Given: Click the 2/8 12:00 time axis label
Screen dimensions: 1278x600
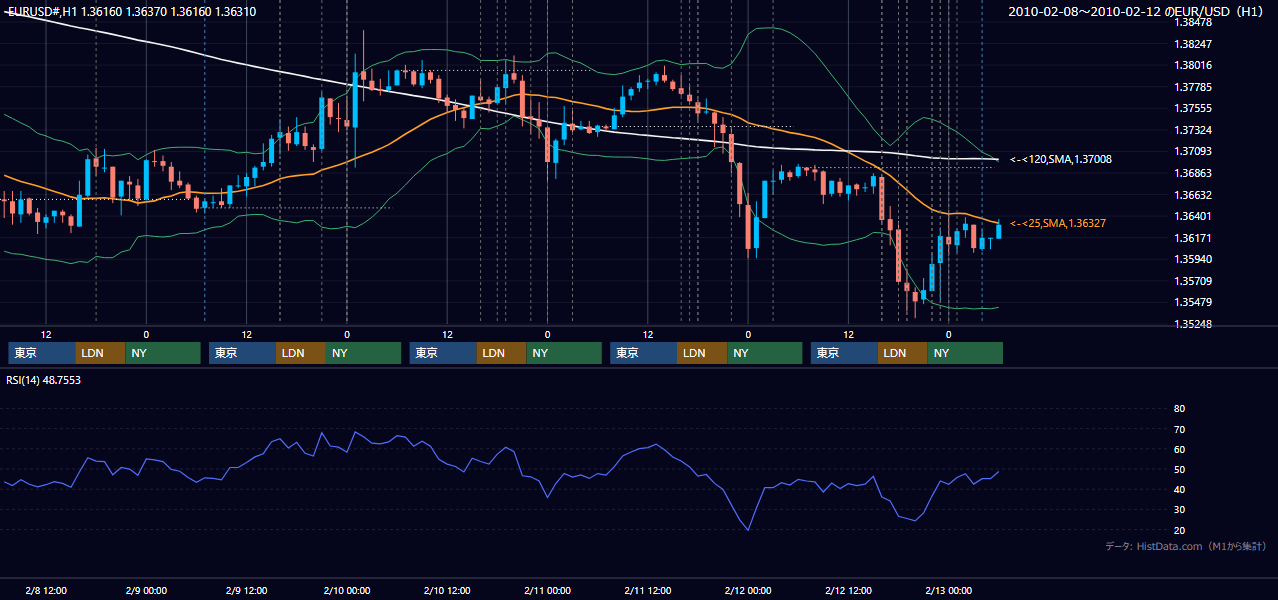Looking at the screenshot, I should coord(45,591).
